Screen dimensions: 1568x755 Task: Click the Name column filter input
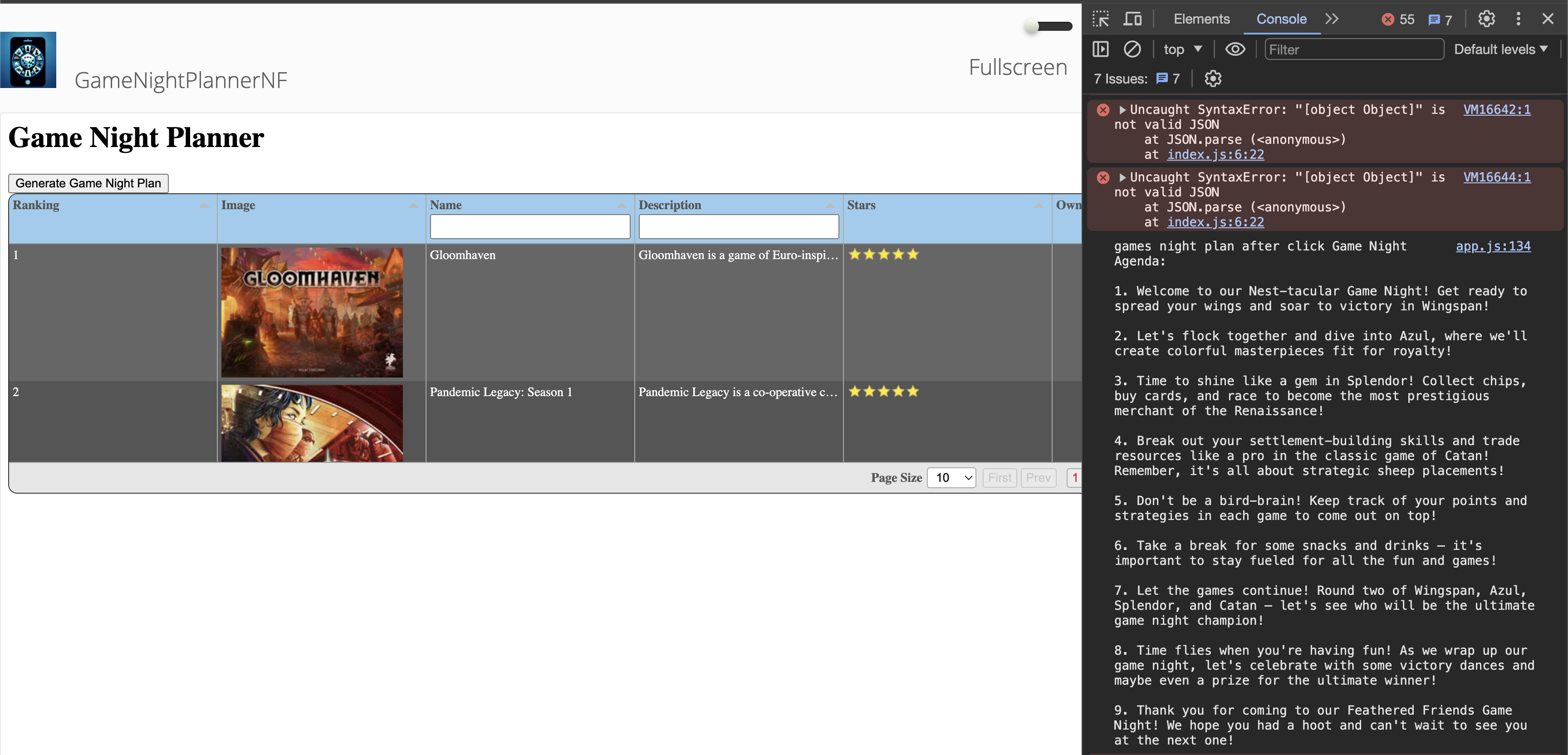tap(529, 226)
